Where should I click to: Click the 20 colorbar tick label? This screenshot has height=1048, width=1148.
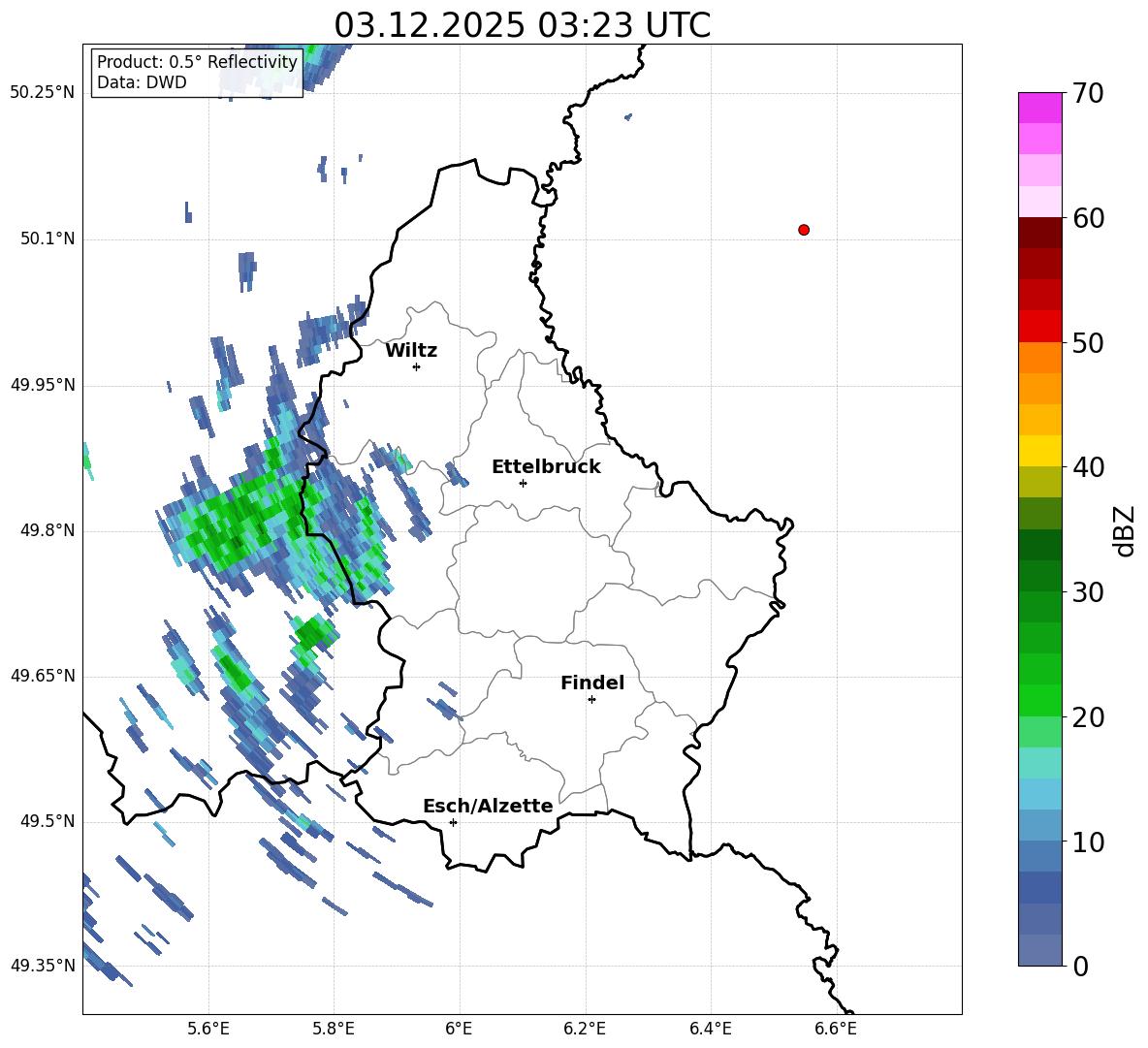pos(1088,716)
